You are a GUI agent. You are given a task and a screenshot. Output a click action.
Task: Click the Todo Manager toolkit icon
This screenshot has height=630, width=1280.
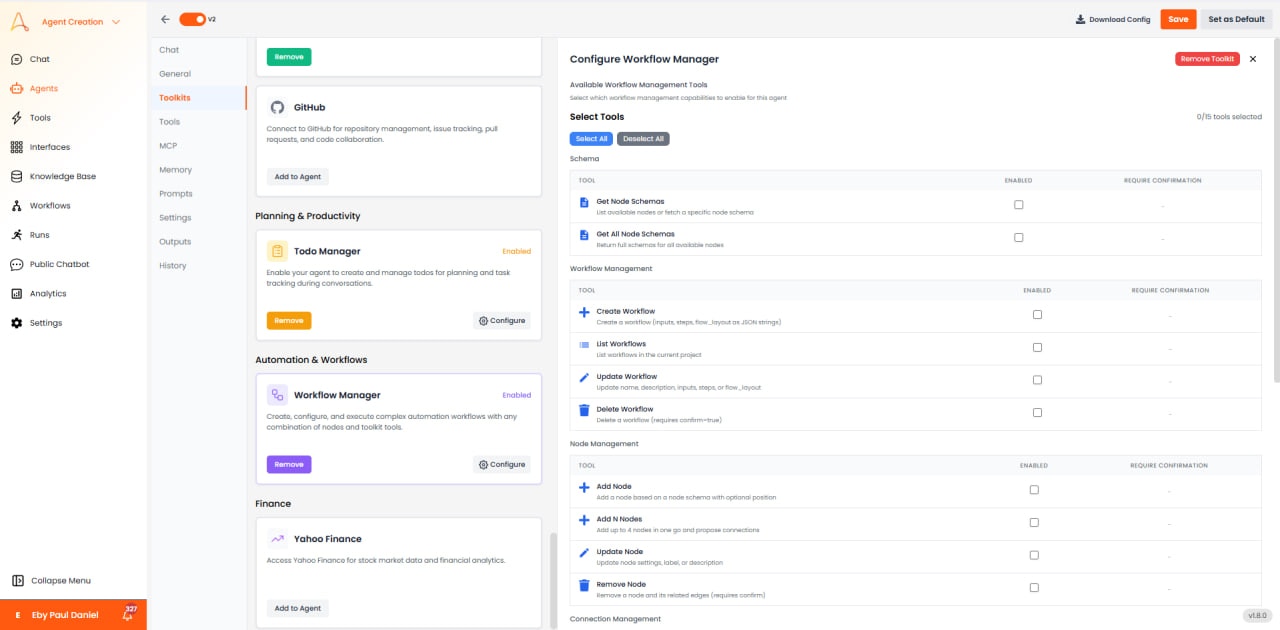pos(277,250)
